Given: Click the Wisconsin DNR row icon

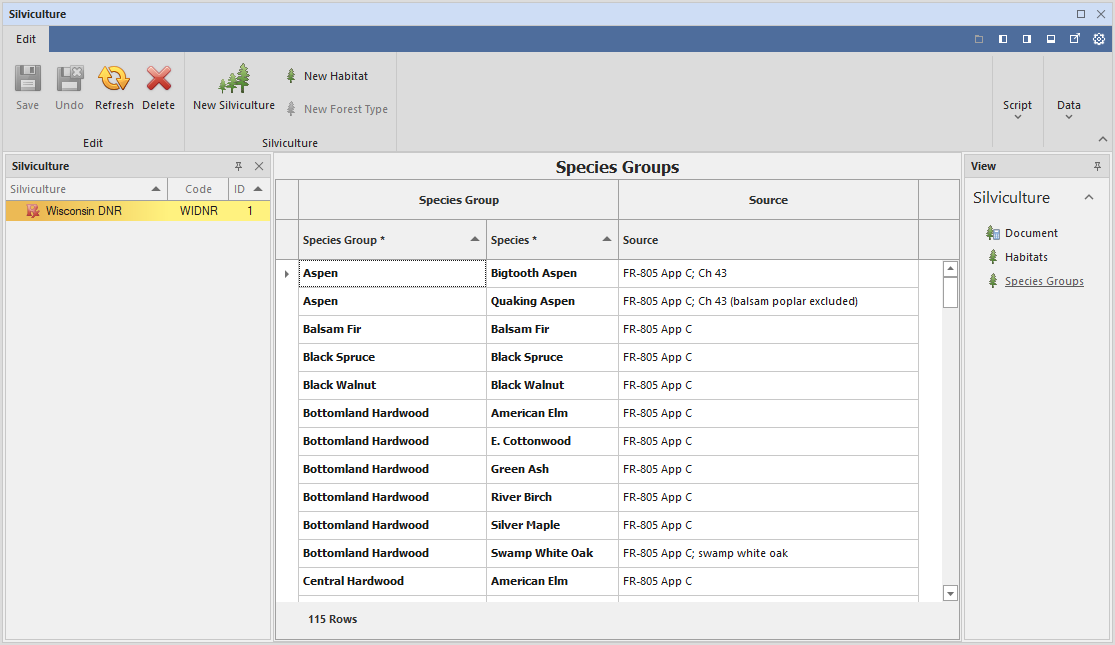Looking at the screenshot, I should point(33,210).
